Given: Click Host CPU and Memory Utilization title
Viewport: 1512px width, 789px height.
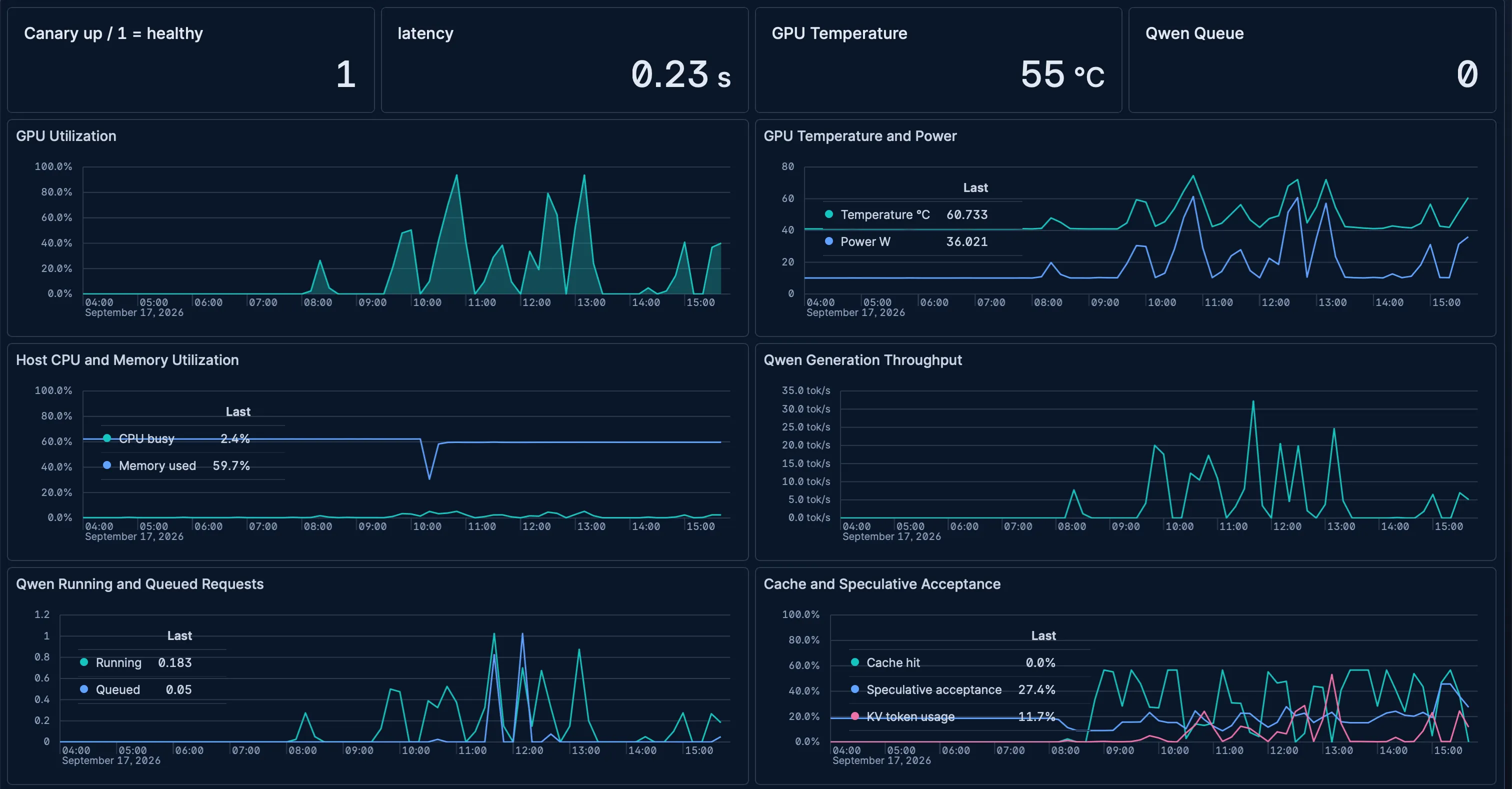Looking at the screenshot, I should [127, 360].
